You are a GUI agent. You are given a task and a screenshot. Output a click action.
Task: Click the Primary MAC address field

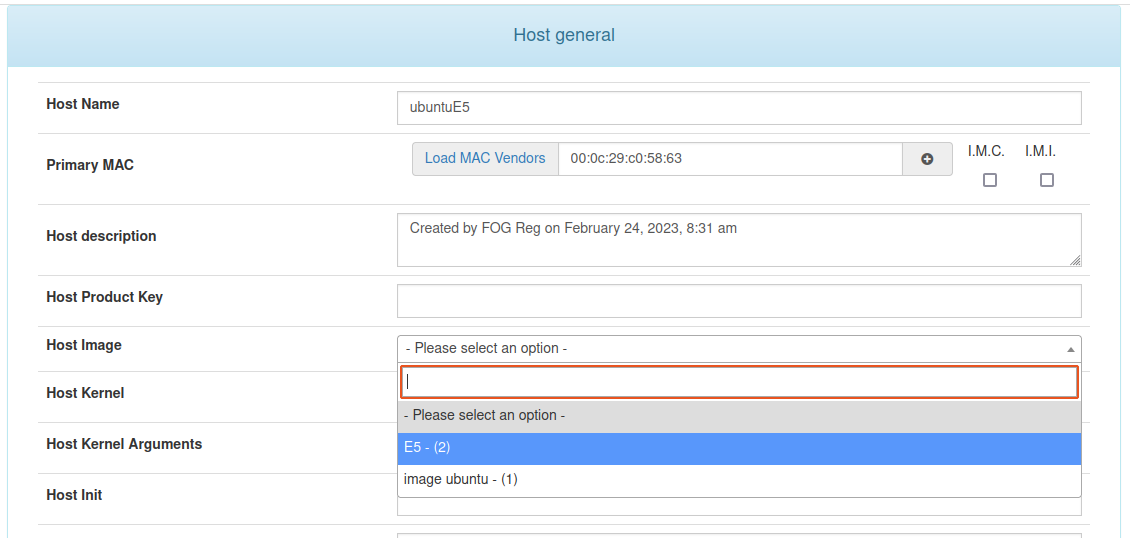tap(730, 158)
